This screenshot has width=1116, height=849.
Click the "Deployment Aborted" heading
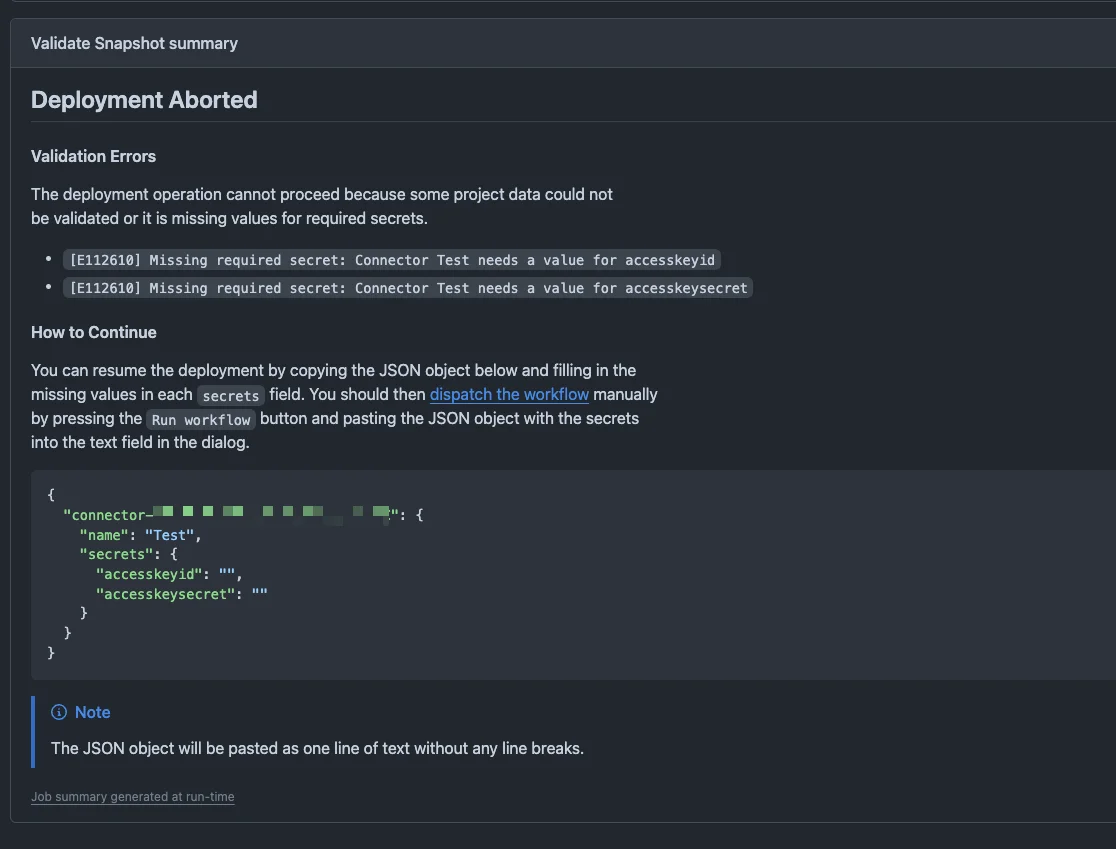click(144, 99)
